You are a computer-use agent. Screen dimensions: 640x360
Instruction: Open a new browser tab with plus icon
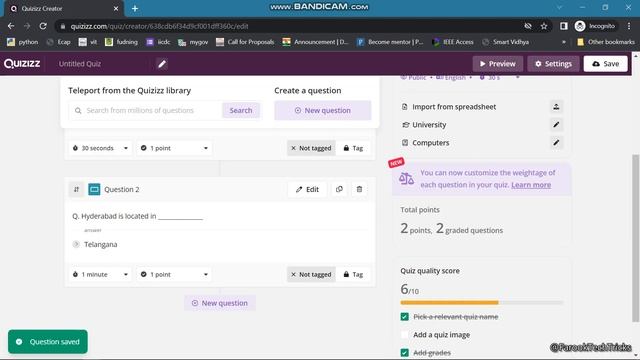135,9
